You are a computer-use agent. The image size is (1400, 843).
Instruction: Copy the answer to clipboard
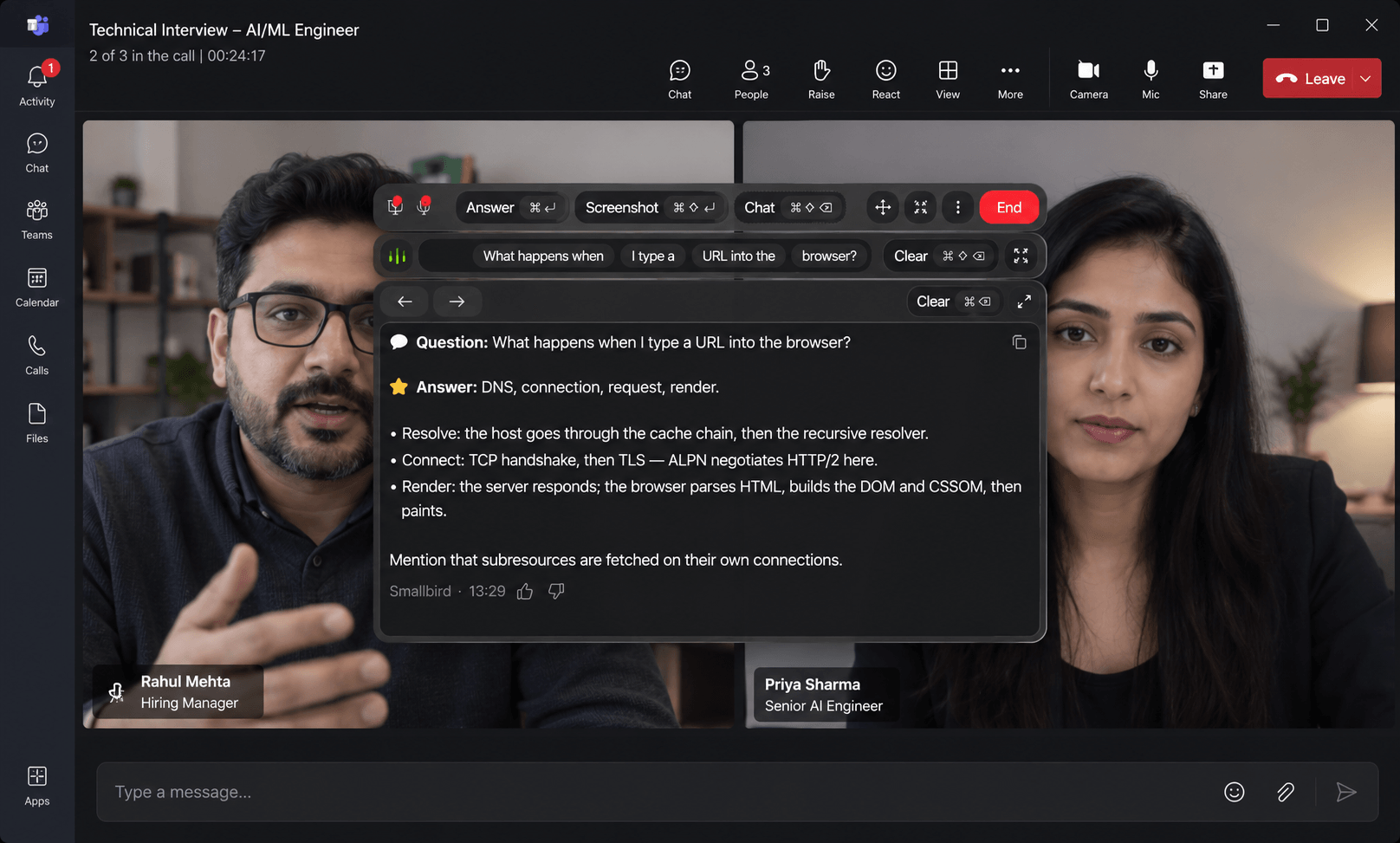coord(1020,342)
